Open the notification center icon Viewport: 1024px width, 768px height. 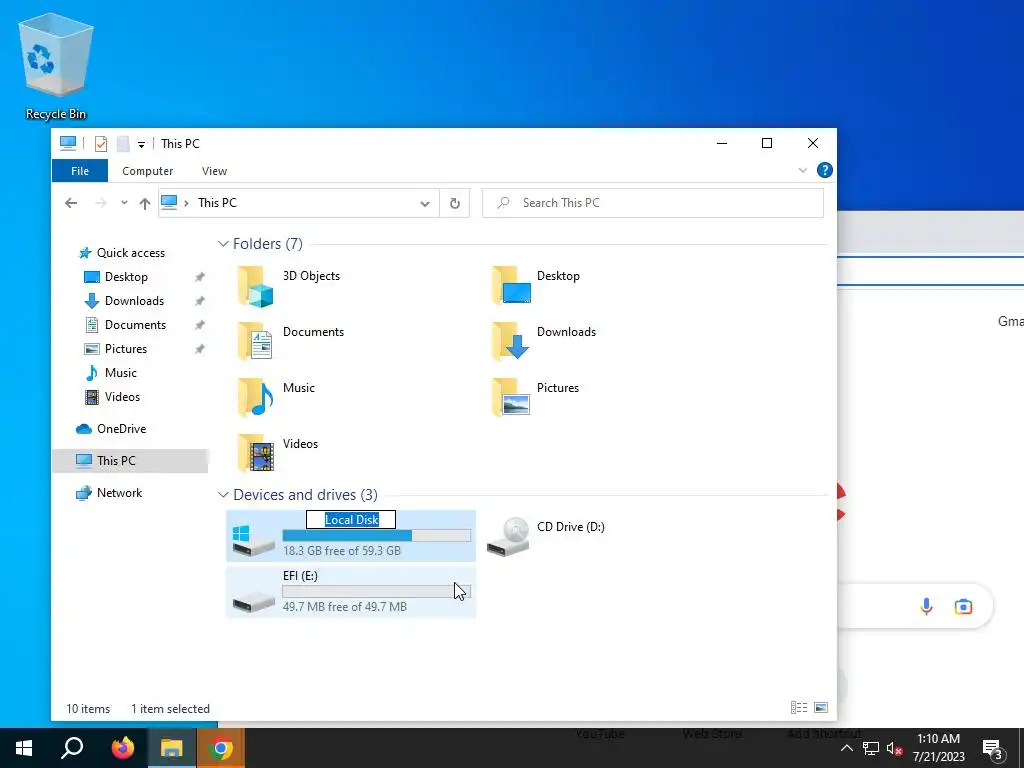(993, 749)
